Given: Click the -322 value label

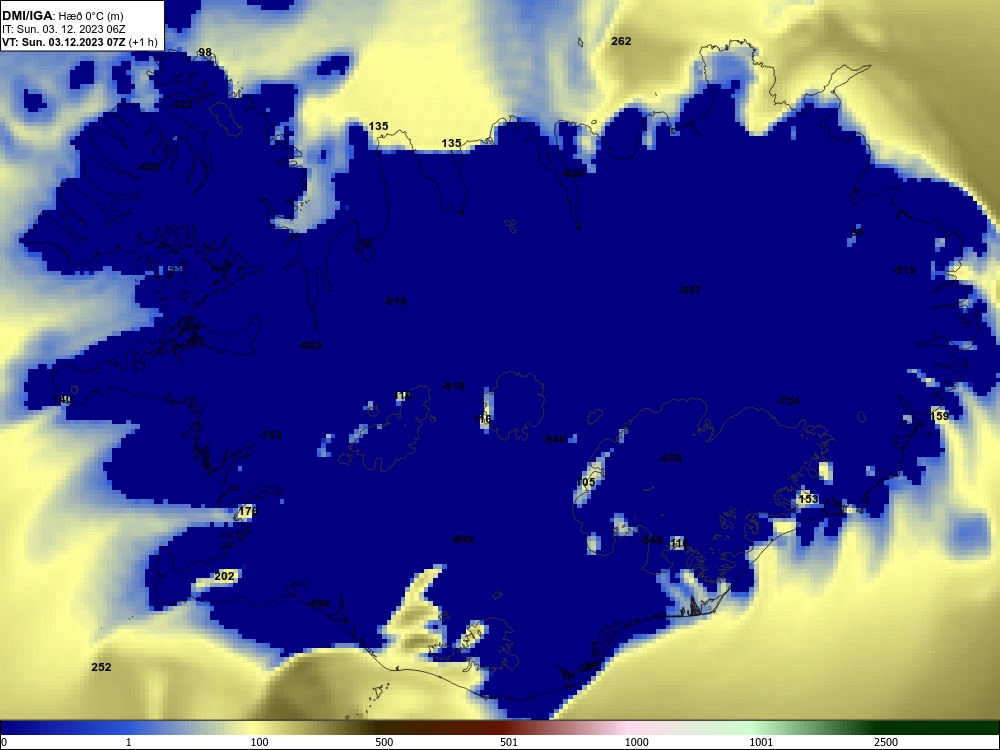Looking at the screenshot, I should pos(181,103).
